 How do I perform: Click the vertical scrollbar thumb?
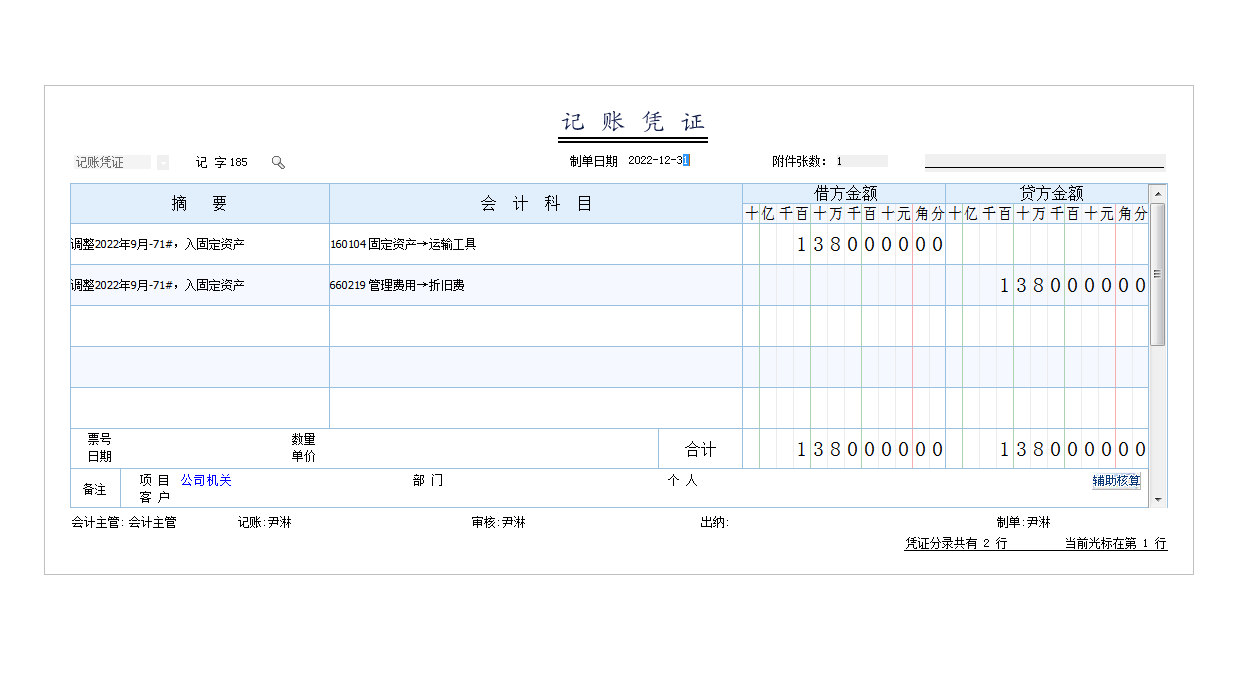point(1158,274)
